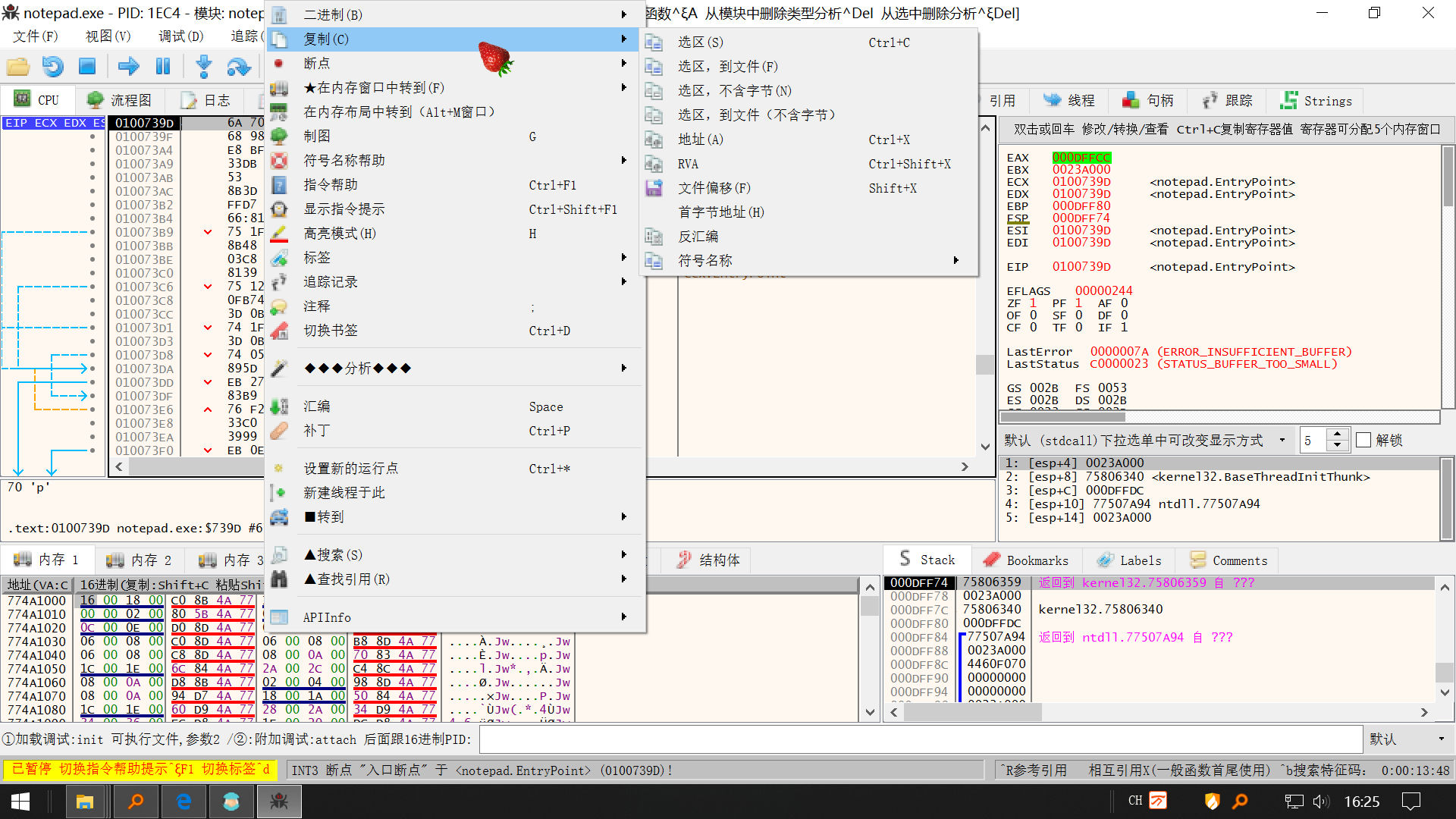Switch to the 日志 log tab
This screenshot has width=1456, height=819.
click(206, 100)
